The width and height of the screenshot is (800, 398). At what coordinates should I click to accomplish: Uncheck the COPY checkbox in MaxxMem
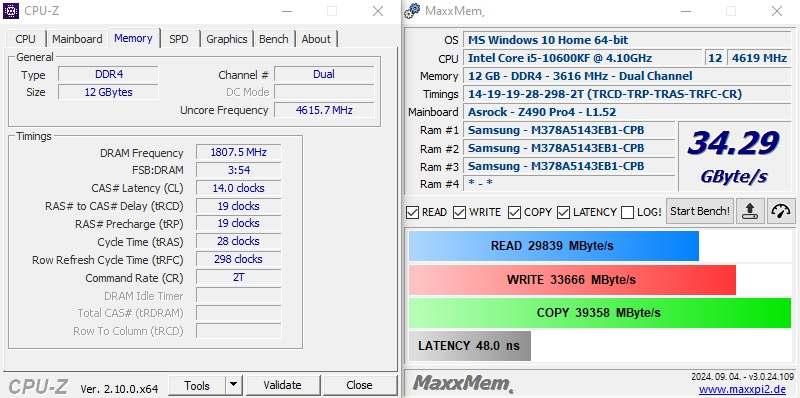(x=514, y=212)
